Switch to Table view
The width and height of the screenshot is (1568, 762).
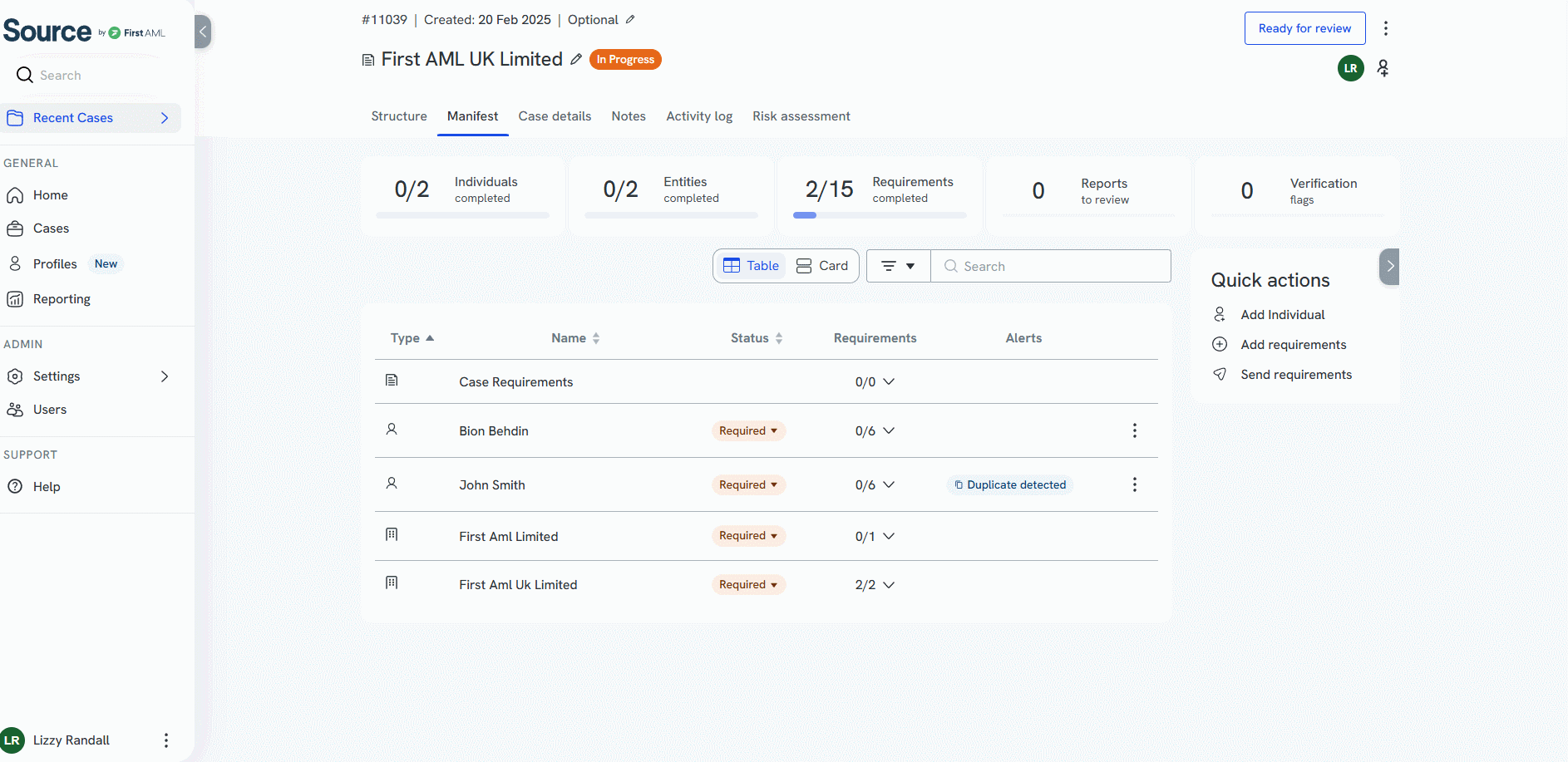click(751, 266)
